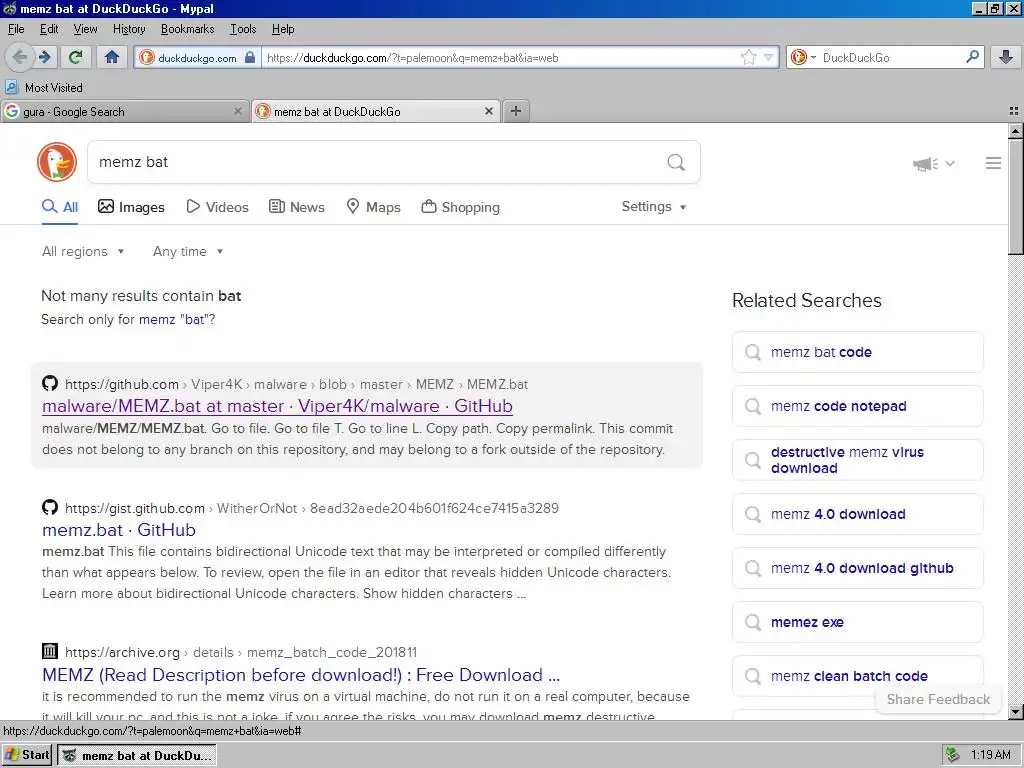Click magnifier icon beside memz bat code
1024x768 pixels.
point(753,352)
